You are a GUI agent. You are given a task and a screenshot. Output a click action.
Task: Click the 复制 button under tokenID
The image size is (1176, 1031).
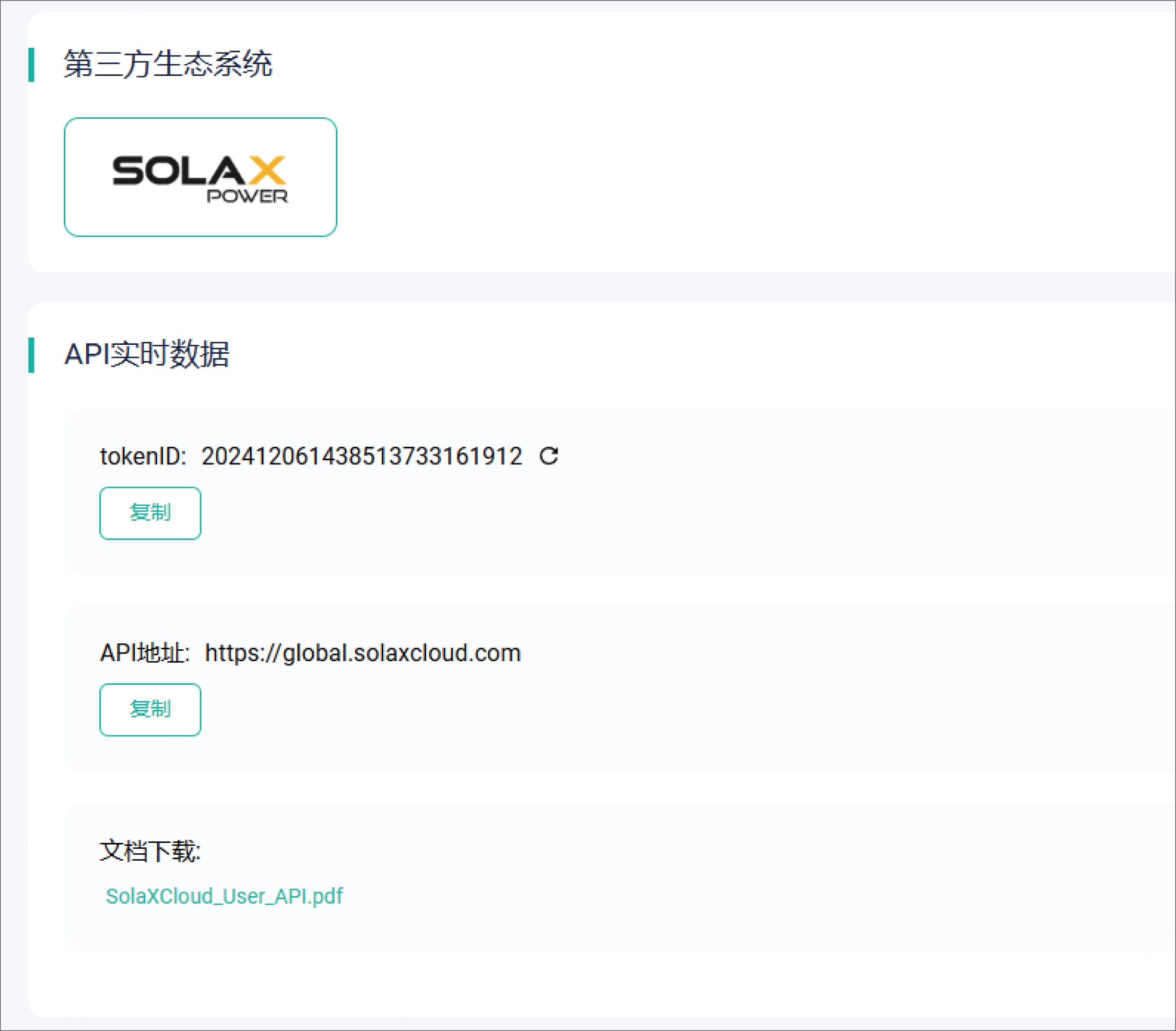[149, 513]
